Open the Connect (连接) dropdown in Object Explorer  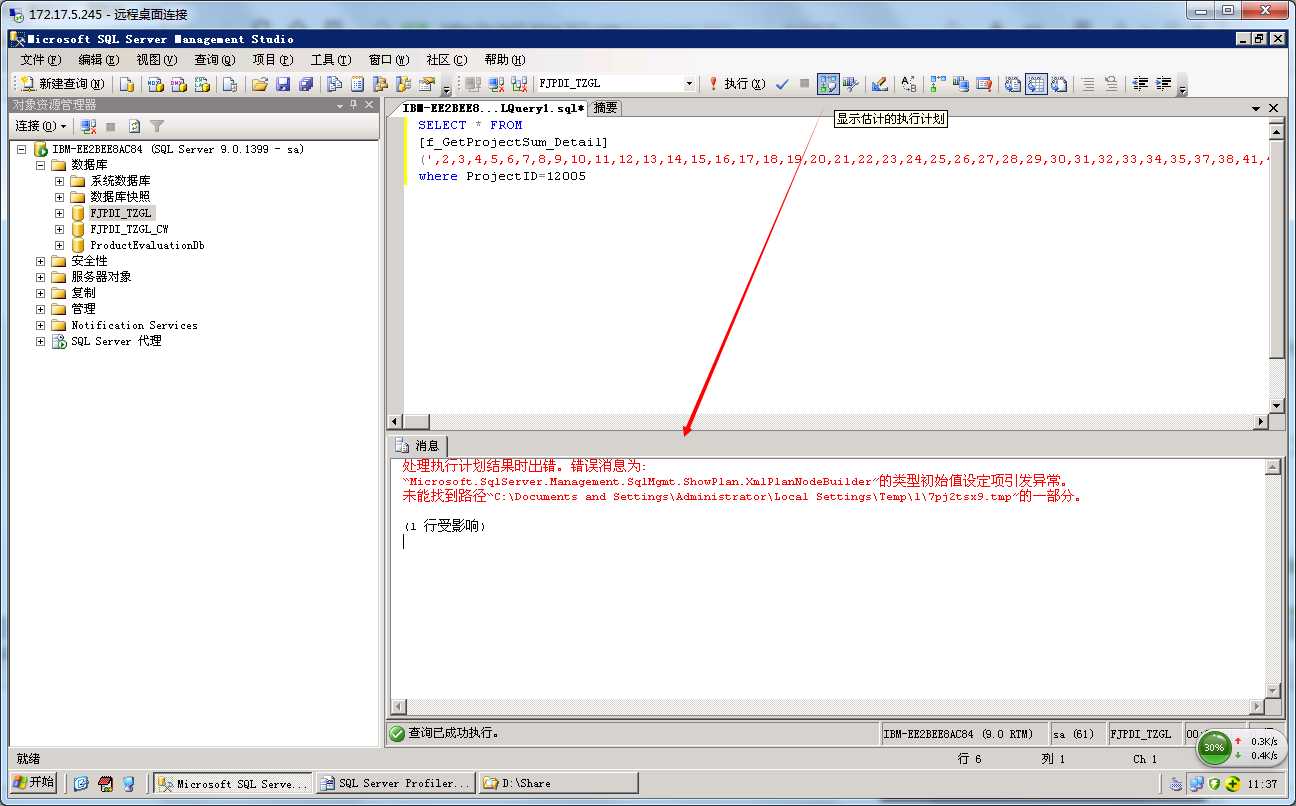(41, 126)
